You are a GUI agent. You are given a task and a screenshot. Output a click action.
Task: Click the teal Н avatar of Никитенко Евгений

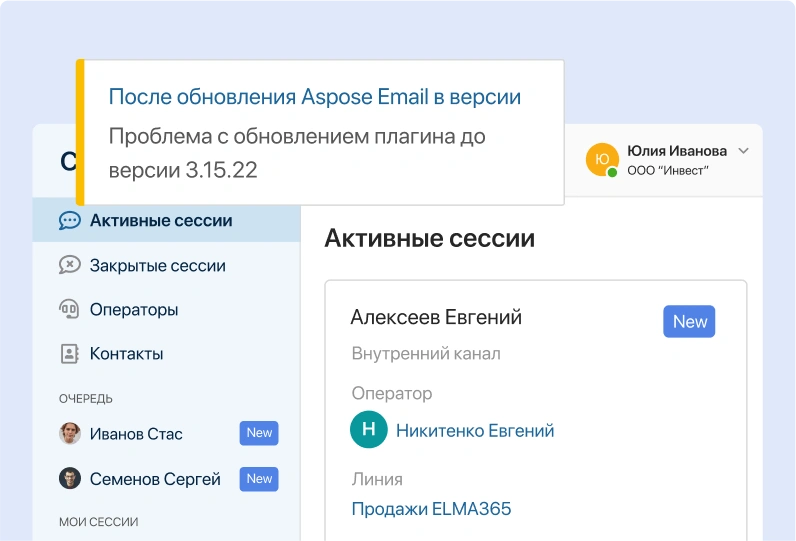tap(369, 429)
